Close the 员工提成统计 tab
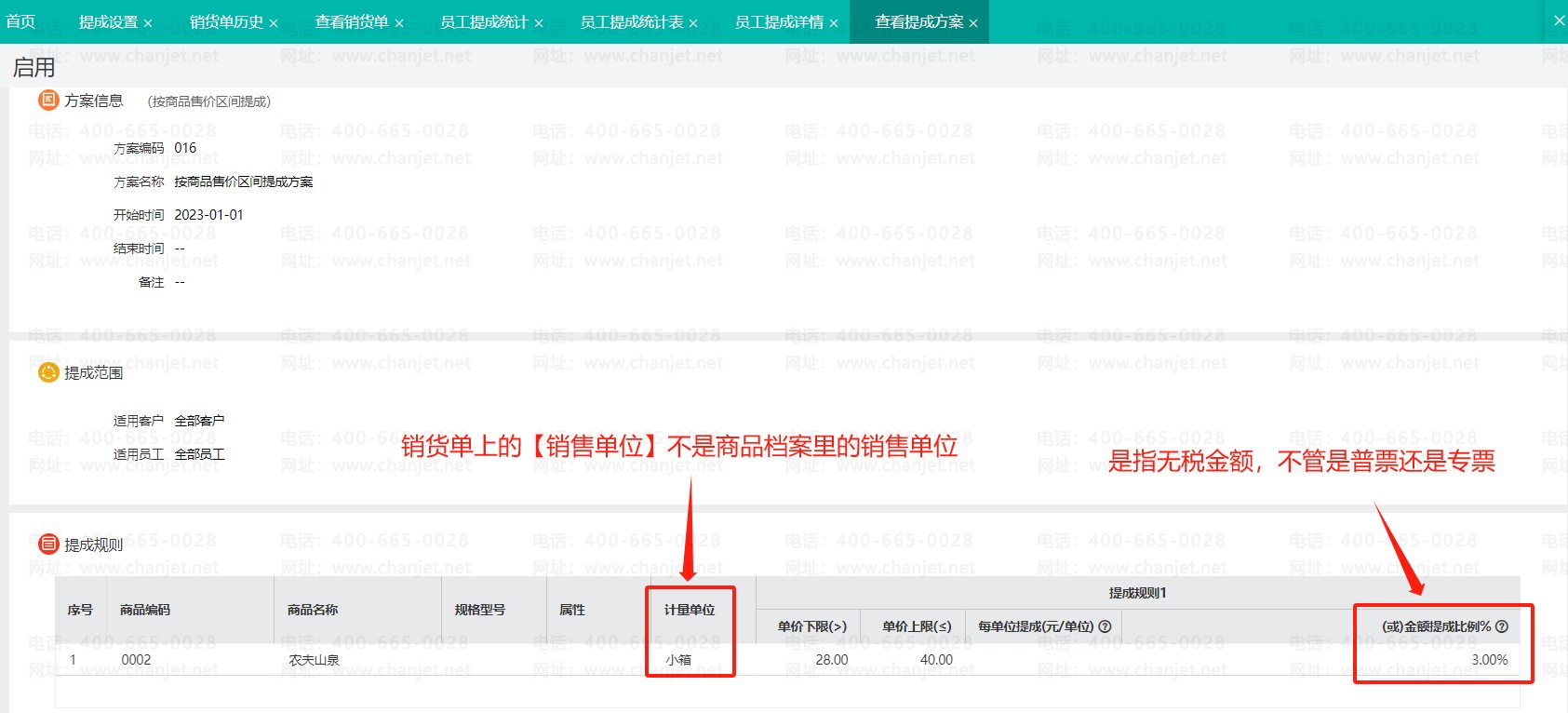This screenshot has width=1568, height=713. point(539,23)
